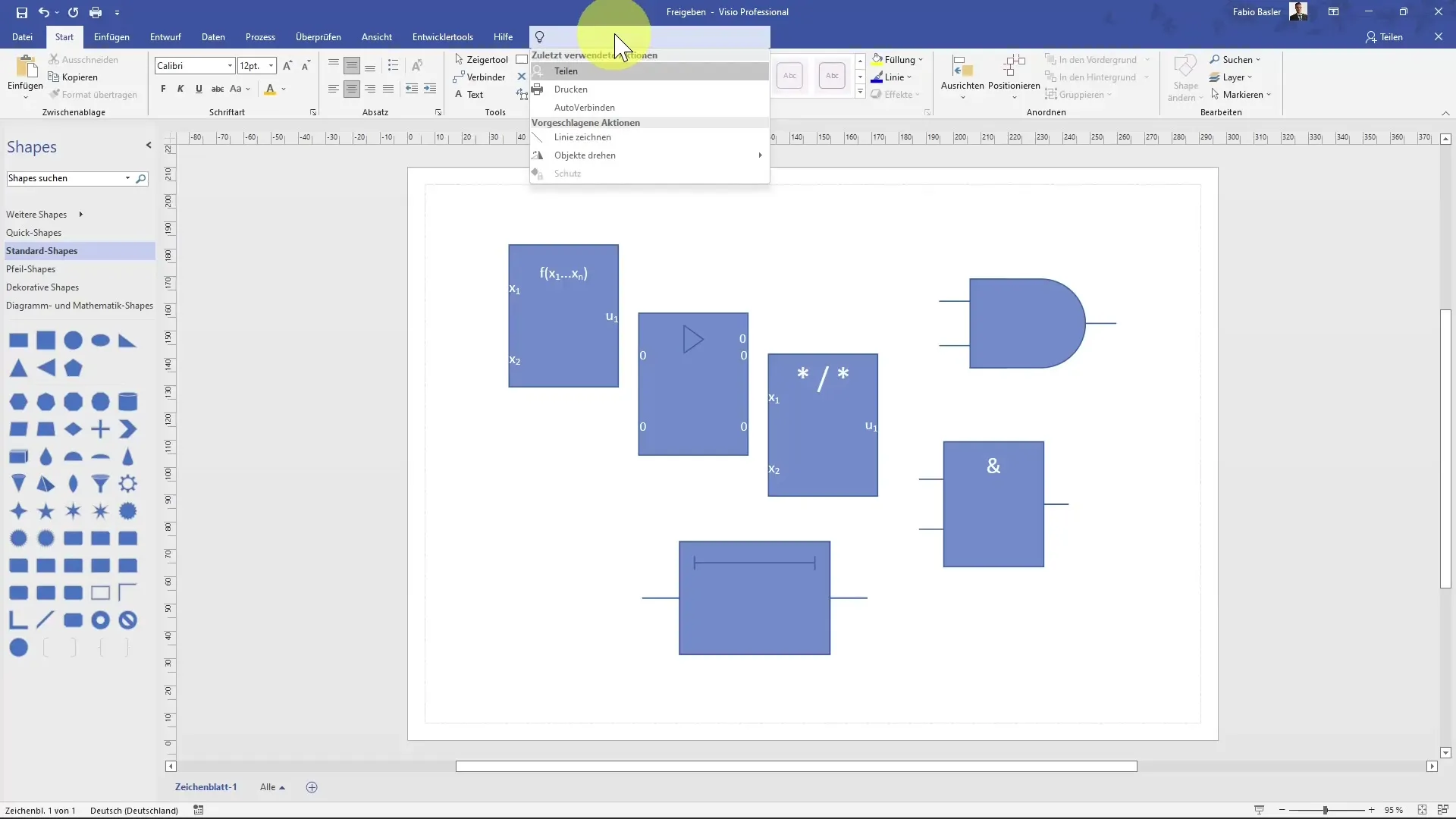Adjust the zoom slider handle
Viewport: 1456px width, 819px height.
1326,810
